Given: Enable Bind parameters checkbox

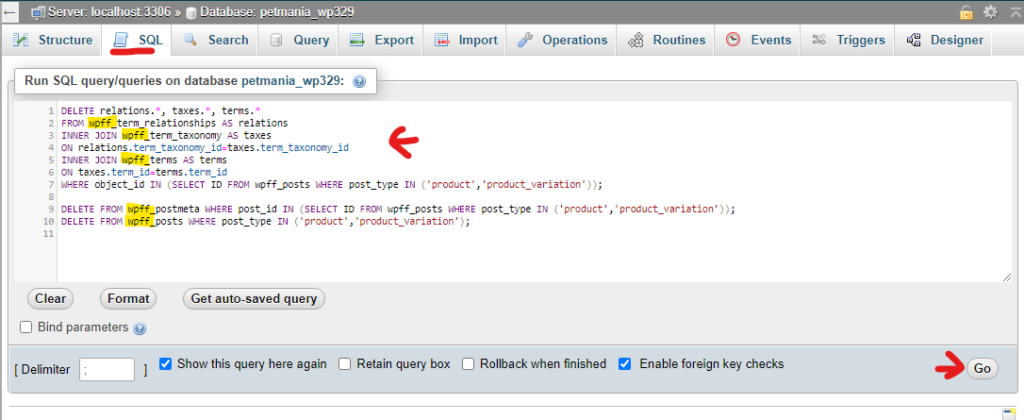Looking at the screenshot, I should (x=26, y=327).
